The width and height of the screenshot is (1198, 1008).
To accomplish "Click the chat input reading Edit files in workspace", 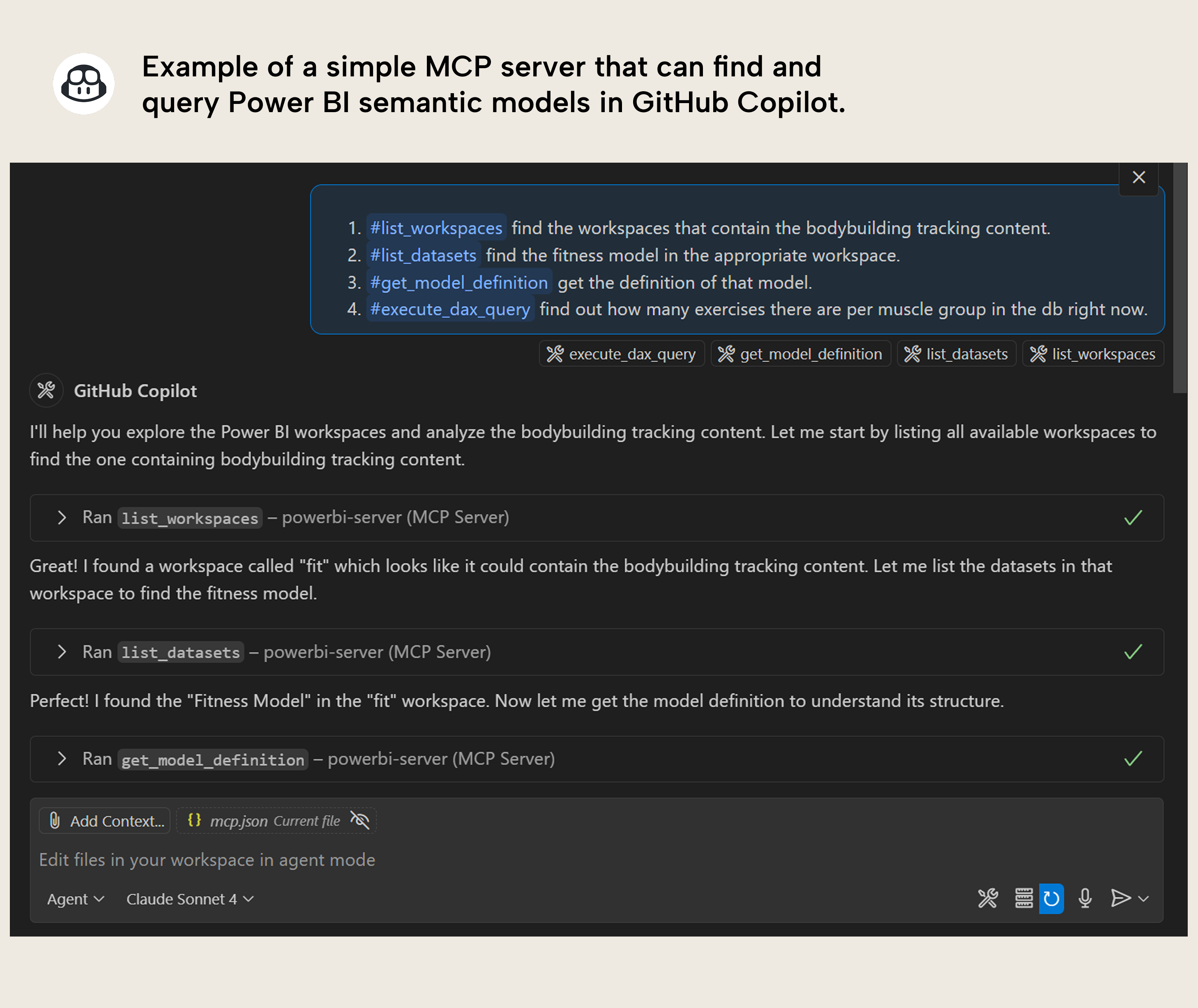I will coord(207,859).
